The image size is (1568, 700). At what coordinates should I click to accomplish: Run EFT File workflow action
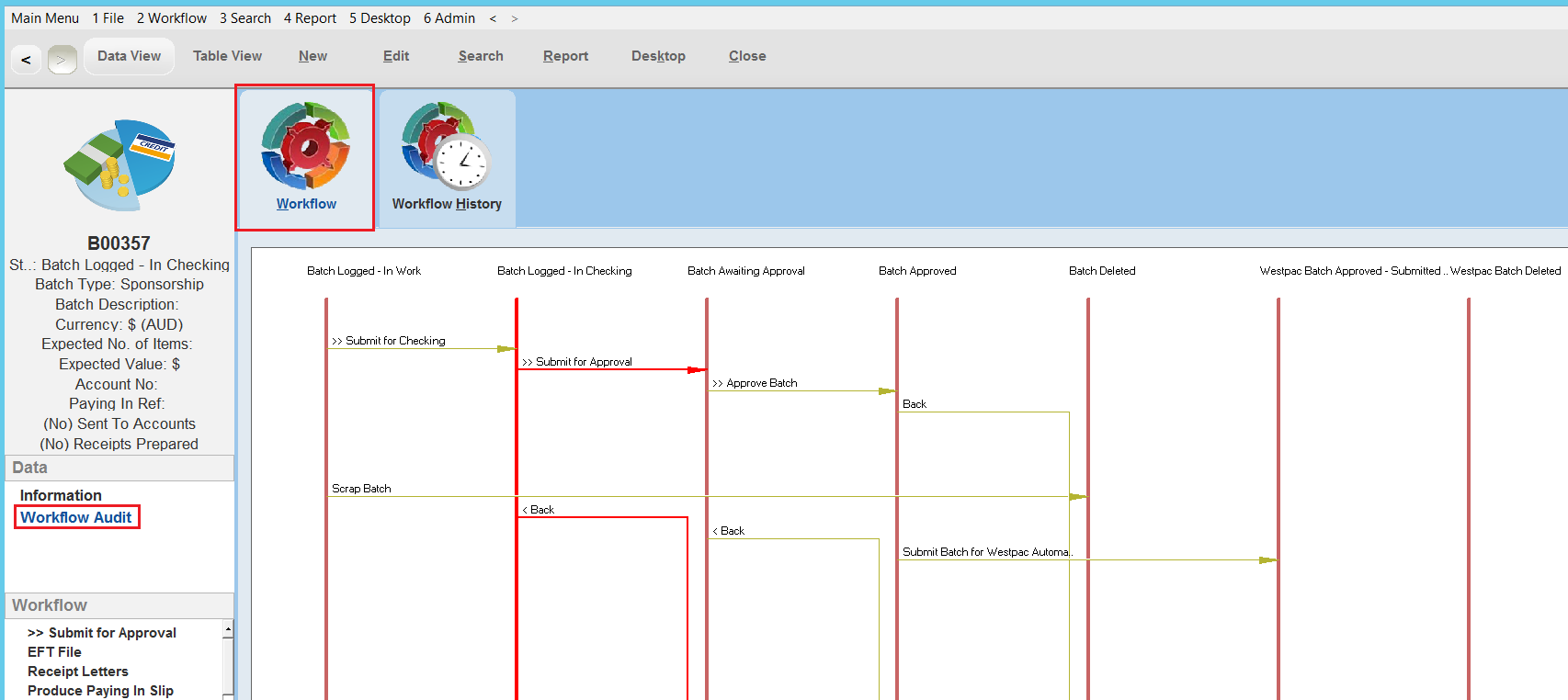54,652
